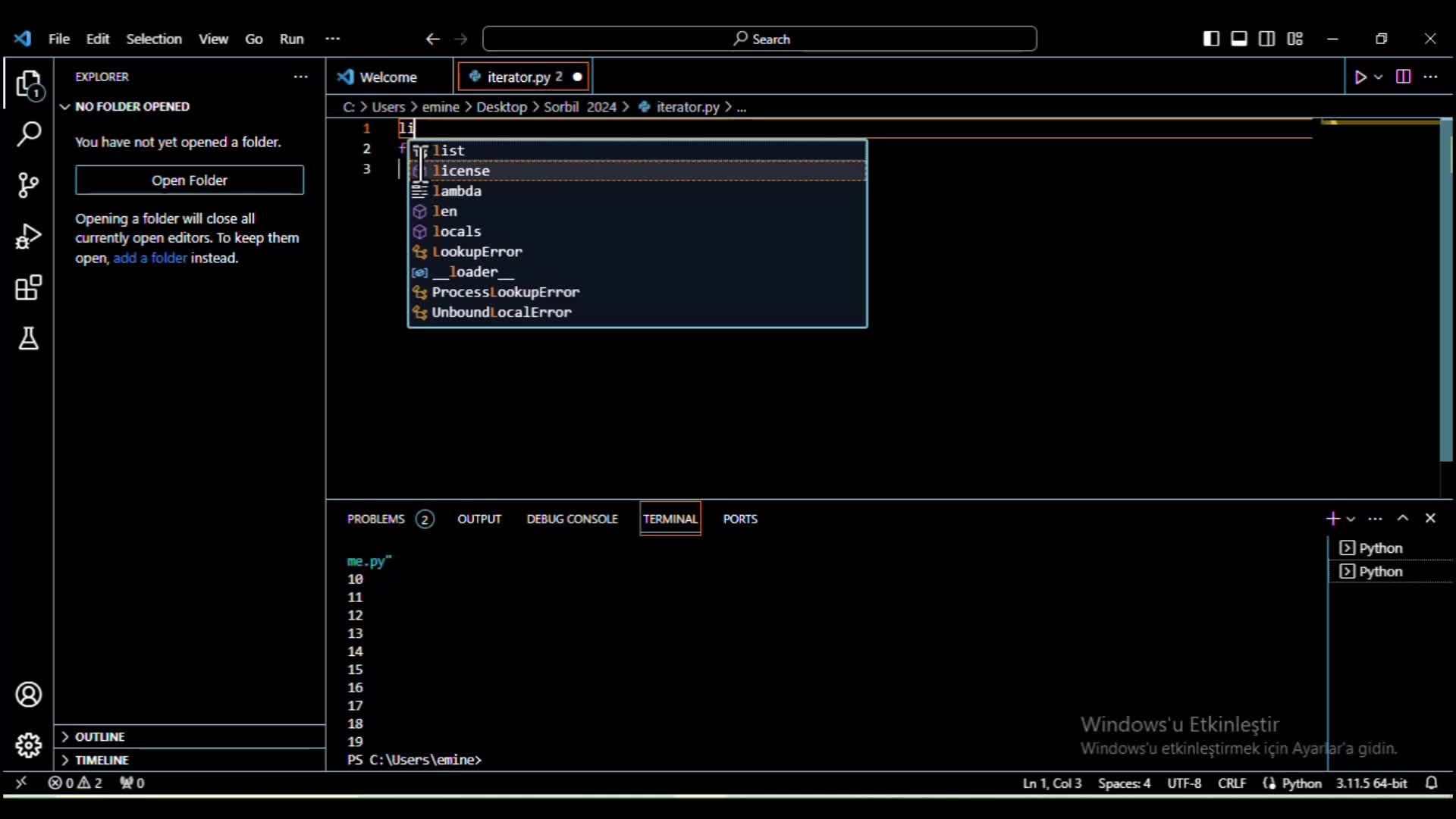
Task: Click the add a folder link
Action: click(x=150, y=258)
